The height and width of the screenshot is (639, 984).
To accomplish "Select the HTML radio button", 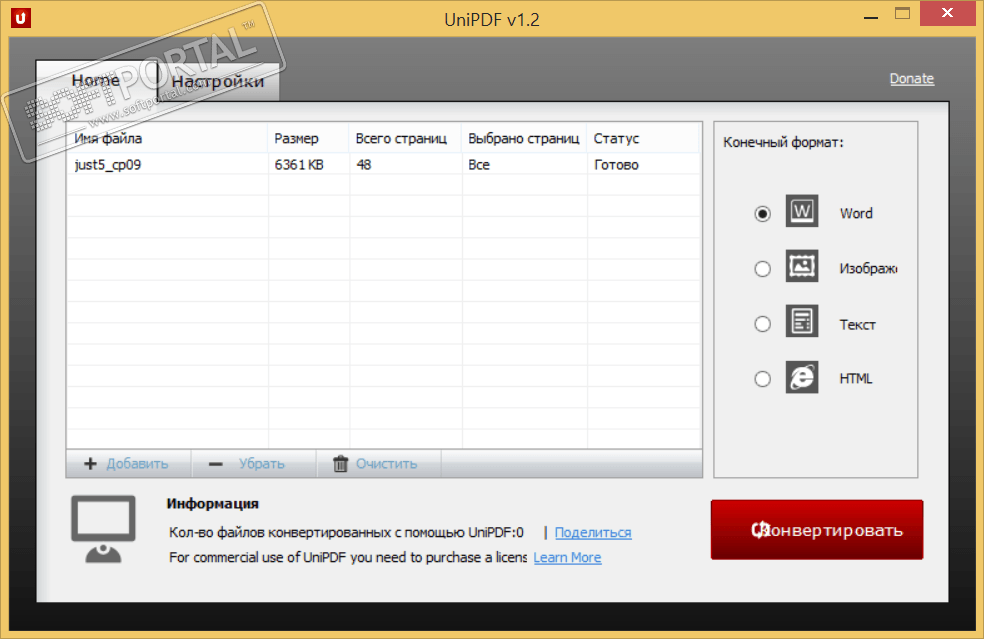I will (x=762, y=379).
